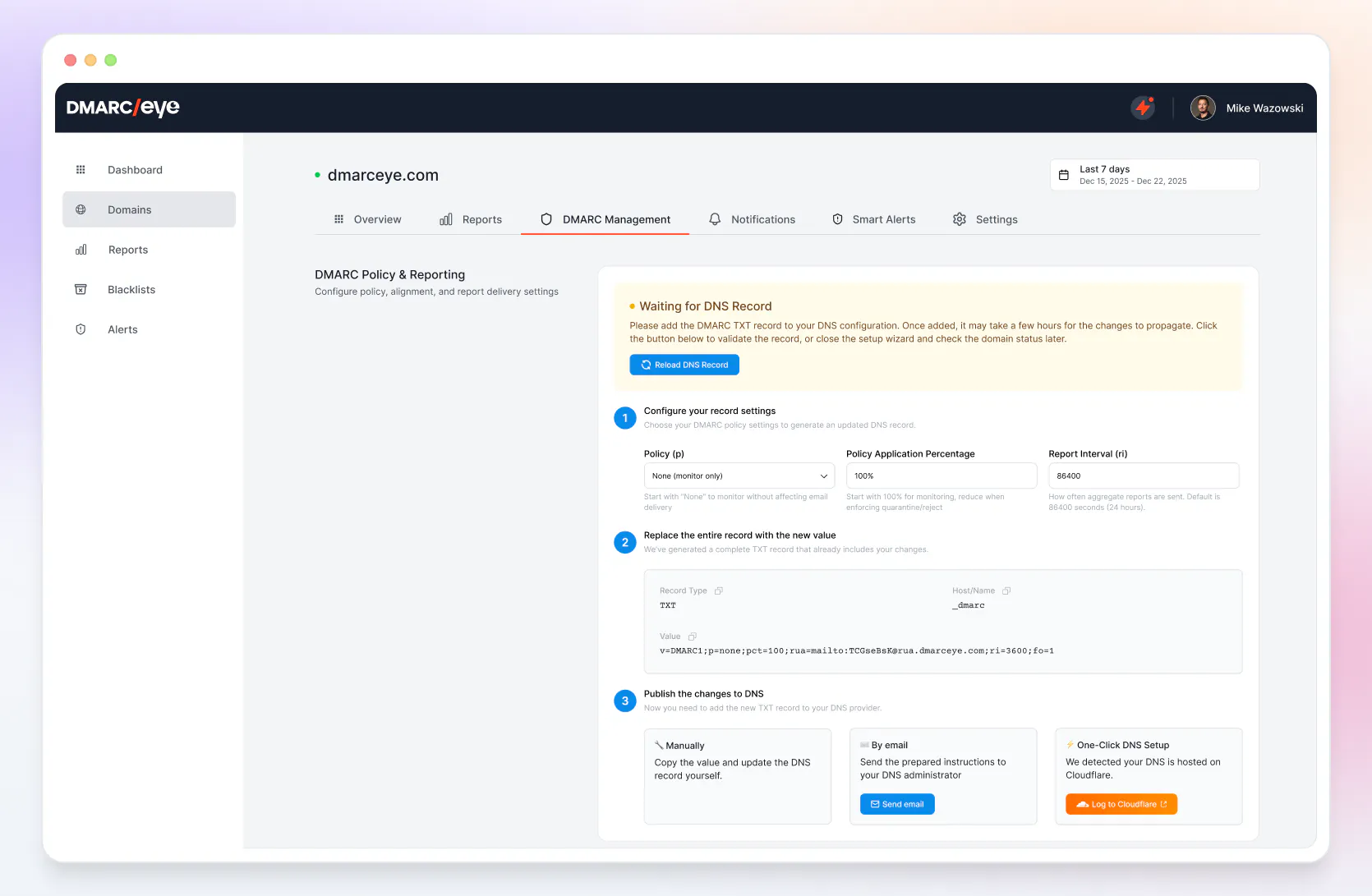Select Domains in the sidebar

point(149,209)
